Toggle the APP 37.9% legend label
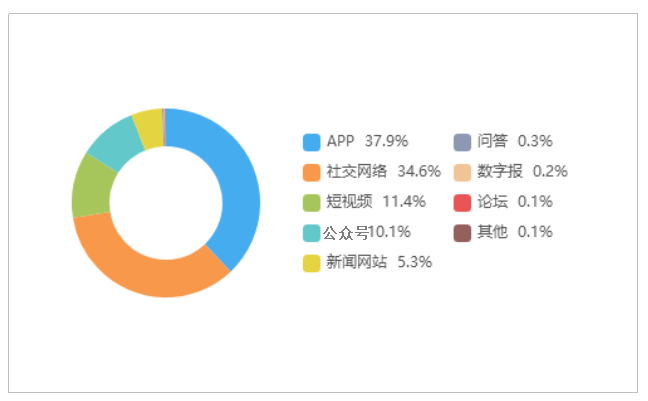This screenshot has width=648, height=401. (367, 141)
